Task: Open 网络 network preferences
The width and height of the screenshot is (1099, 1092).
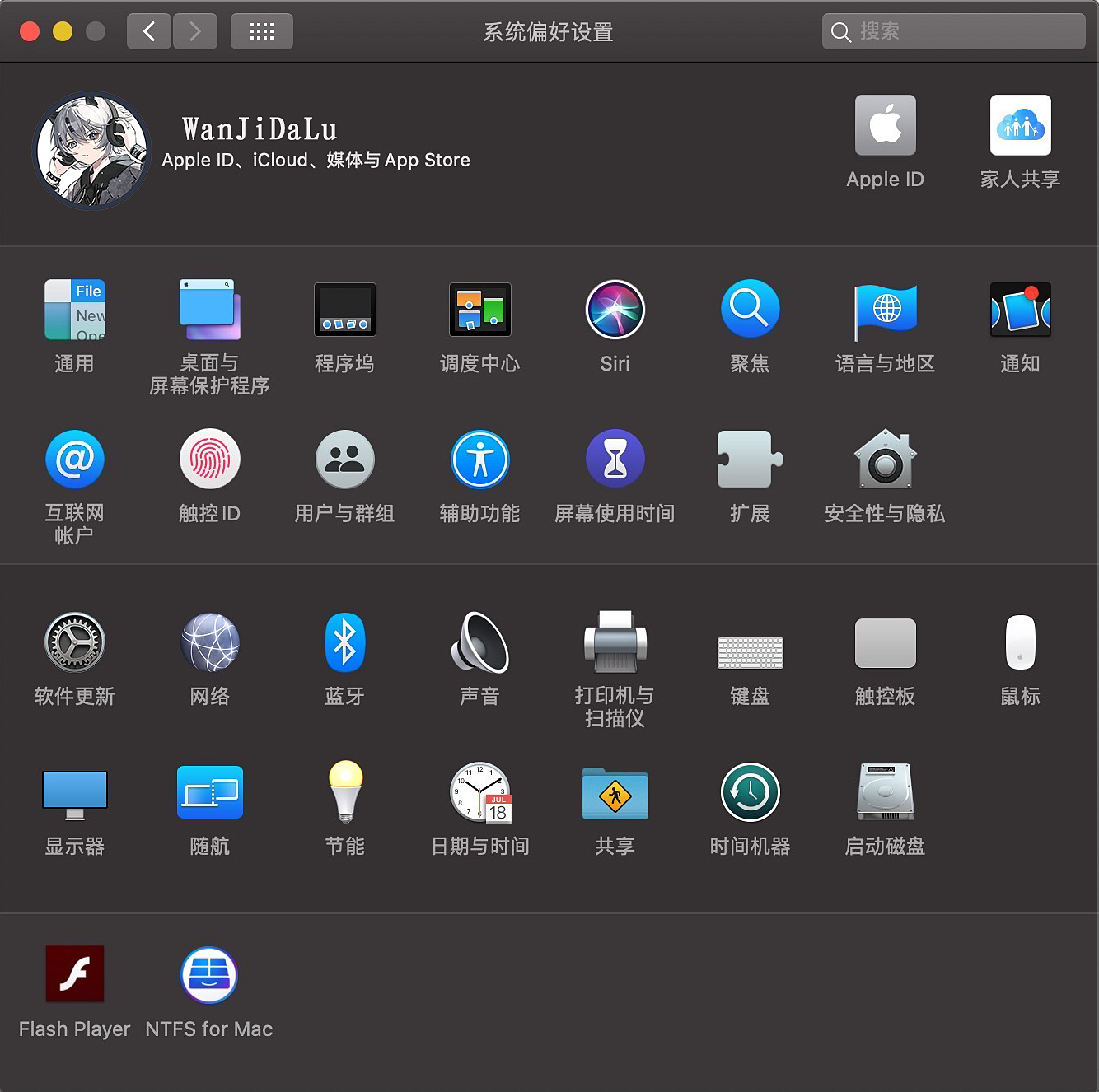Action: point(209,643)
